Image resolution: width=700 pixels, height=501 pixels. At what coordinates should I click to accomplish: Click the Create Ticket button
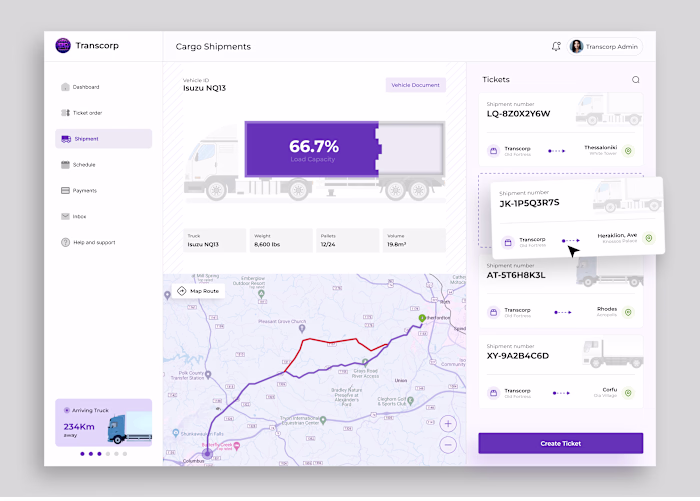pos(561,443)
